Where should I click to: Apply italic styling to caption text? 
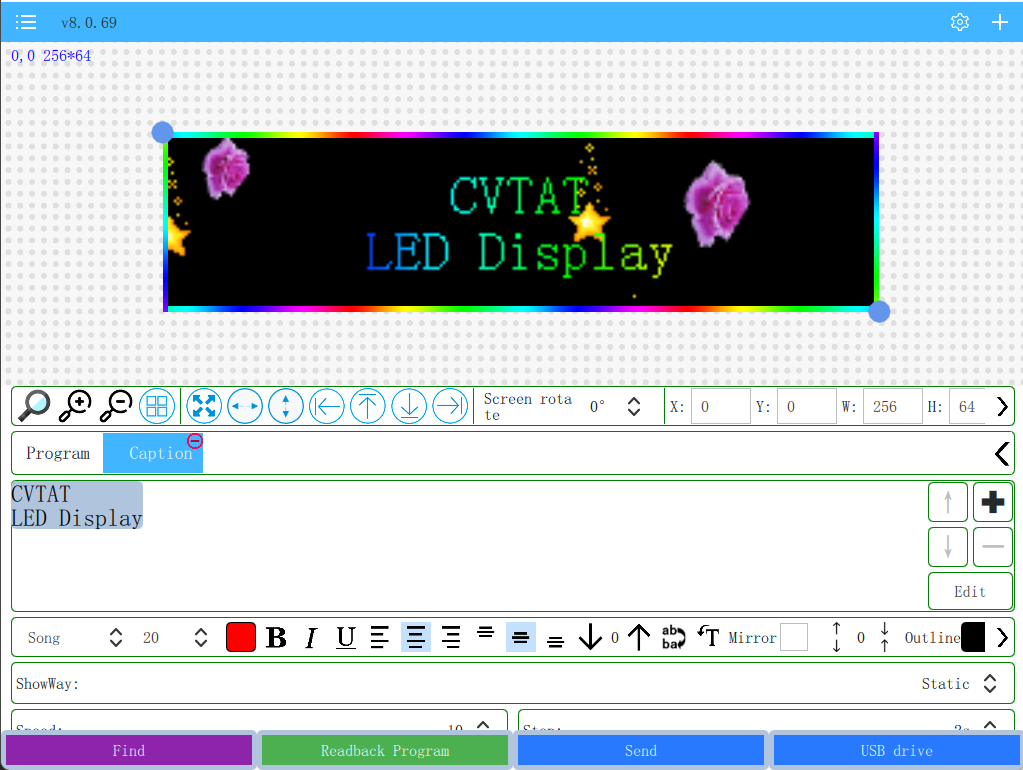pos(310,637)
